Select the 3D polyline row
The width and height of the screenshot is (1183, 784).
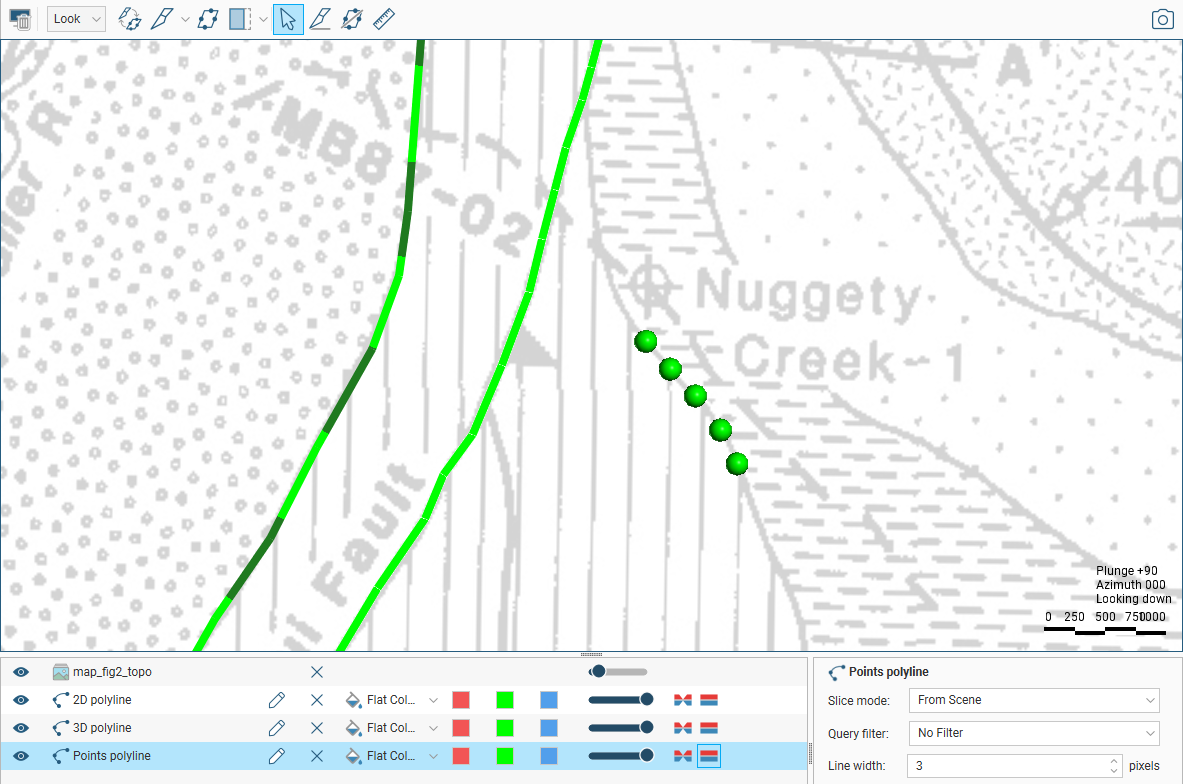404,728
